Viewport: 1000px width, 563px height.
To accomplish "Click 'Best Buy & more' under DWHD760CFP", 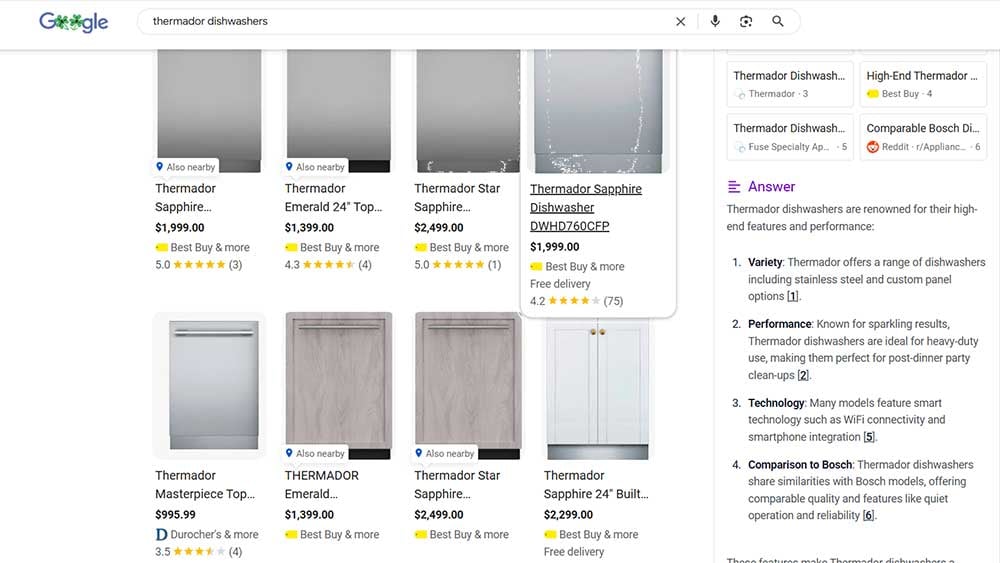I will 584,267.
